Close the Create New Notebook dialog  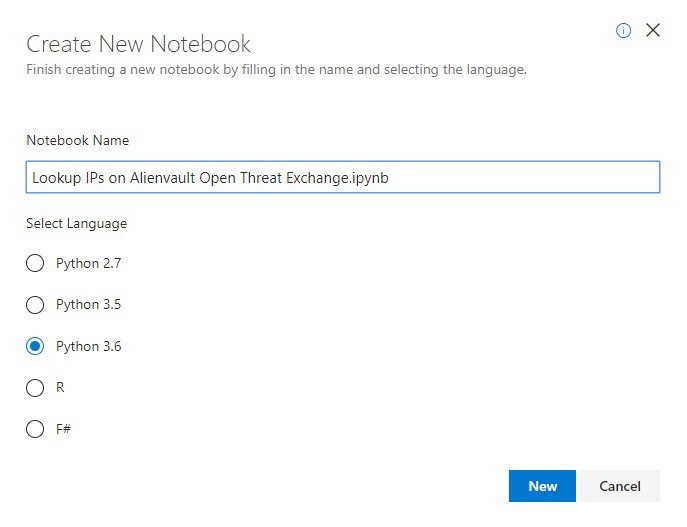pos(653,30)
